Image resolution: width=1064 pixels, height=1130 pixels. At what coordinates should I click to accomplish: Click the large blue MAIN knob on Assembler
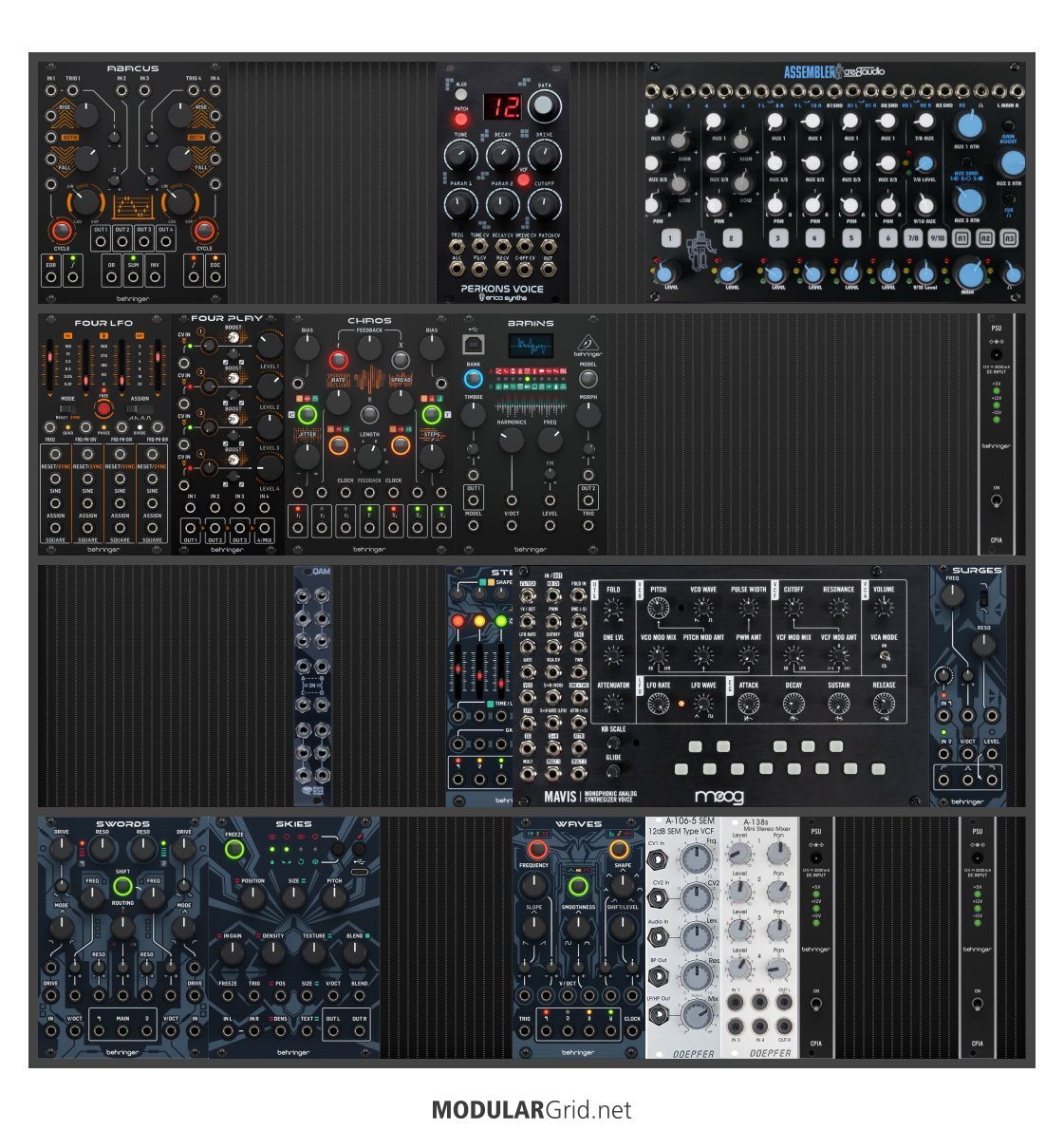969,275
